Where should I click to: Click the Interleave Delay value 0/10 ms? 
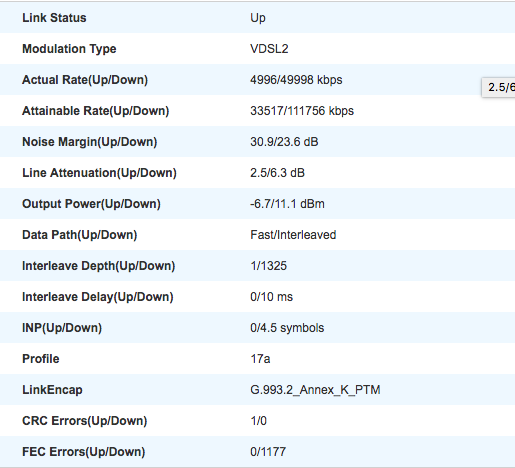point(271,297)
